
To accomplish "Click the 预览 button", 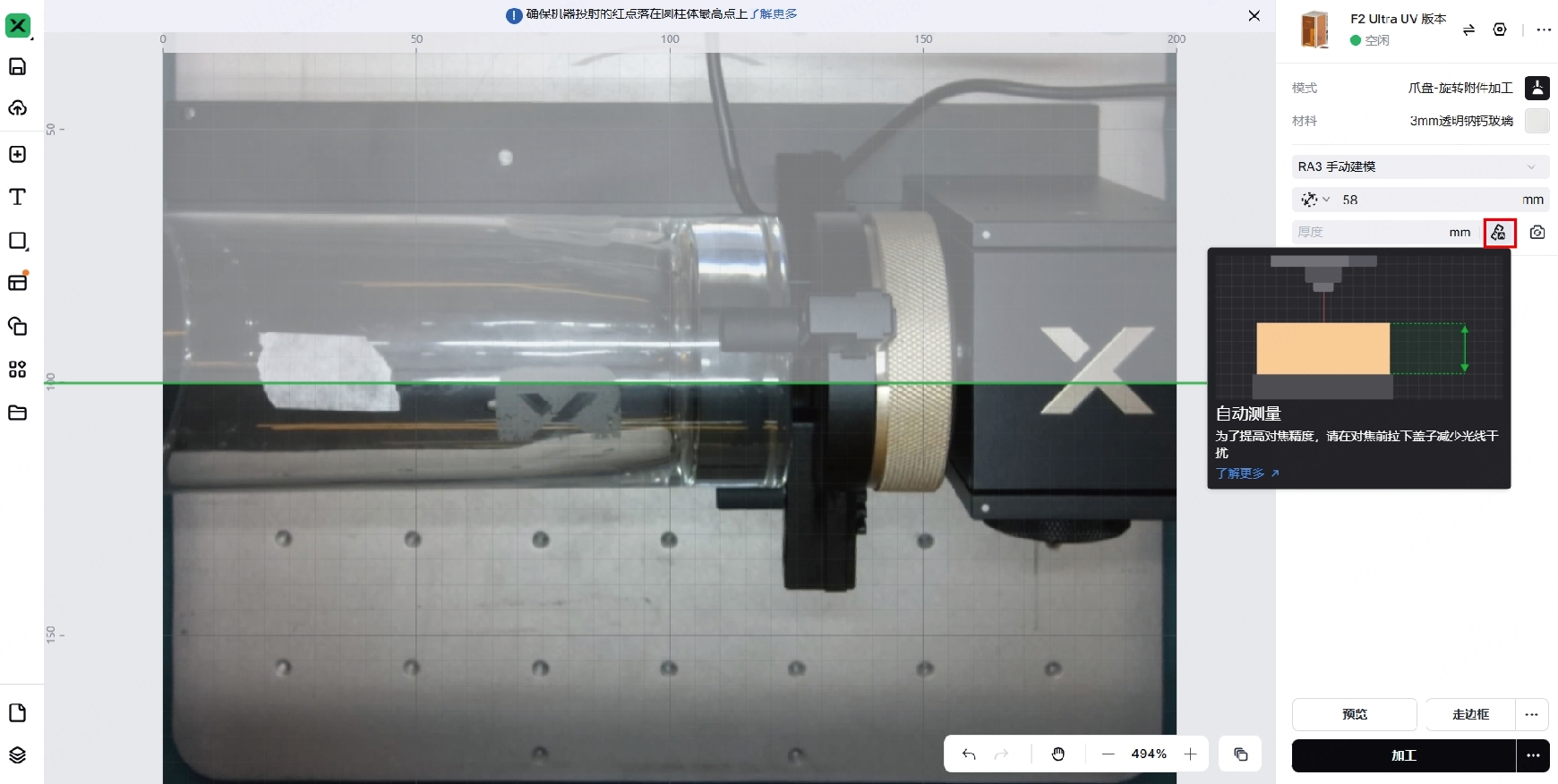I will tap(1354, 714).
